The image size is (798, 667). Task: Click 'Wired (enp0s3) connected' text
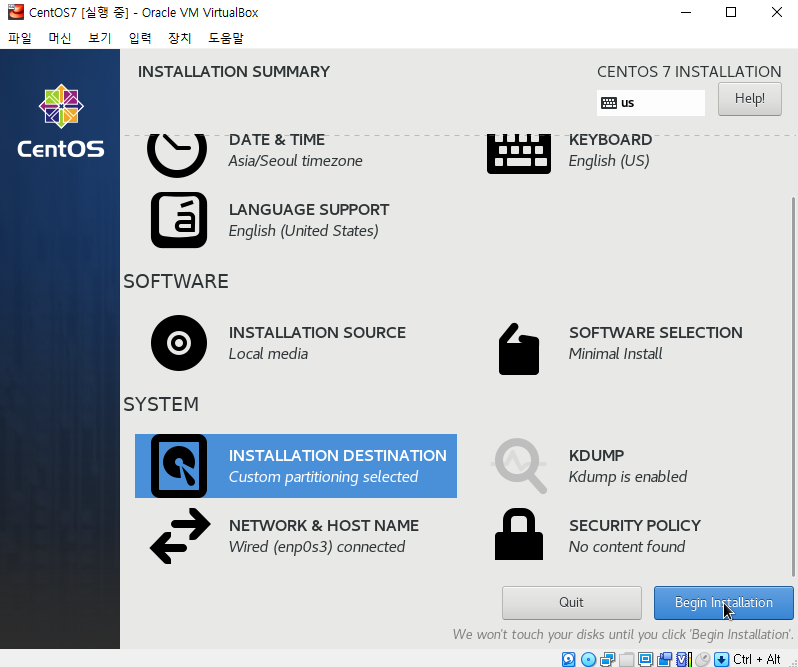(317, 547)
